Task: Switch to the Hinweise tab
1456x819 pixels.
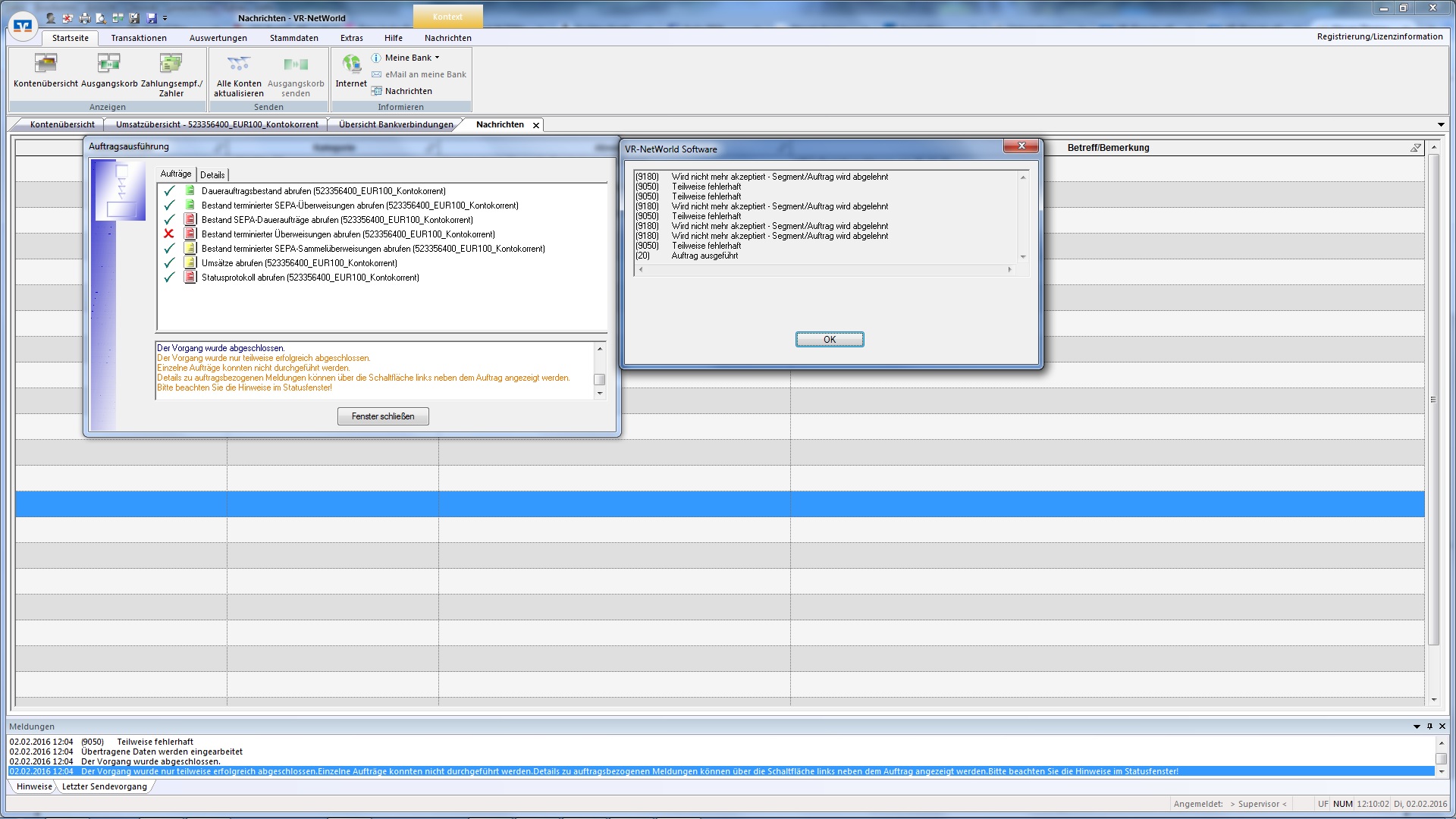Action: pyautogui.click(x=34, y=786)
